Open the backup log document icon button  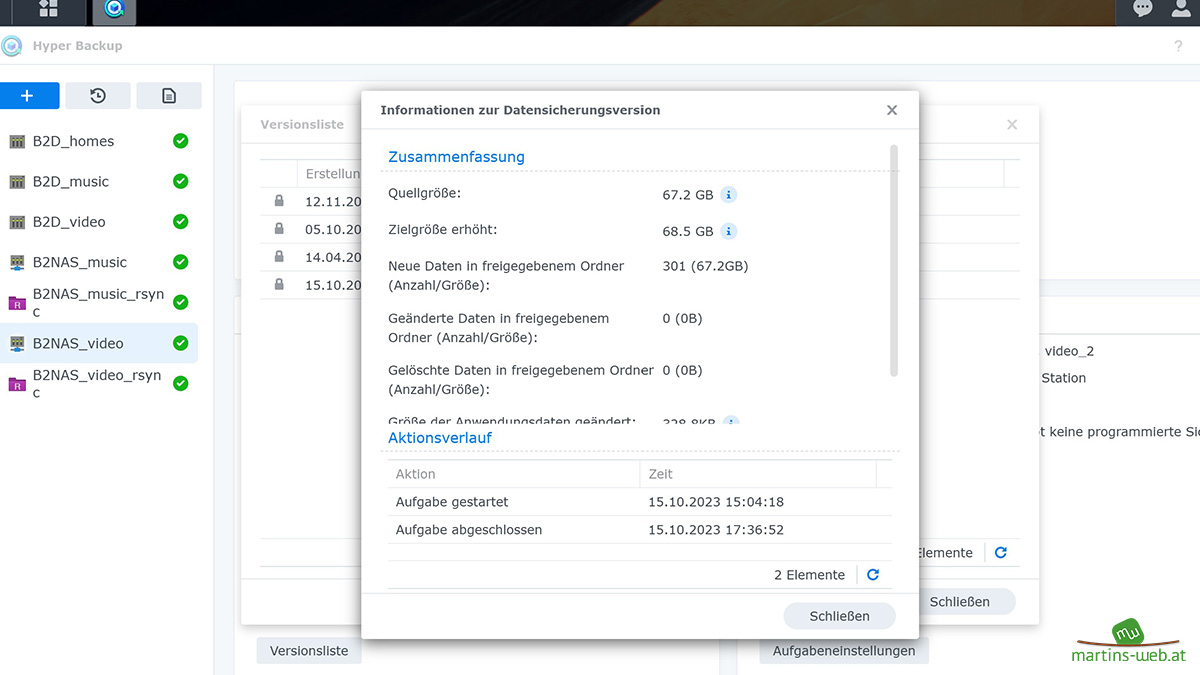coord(169,95)
